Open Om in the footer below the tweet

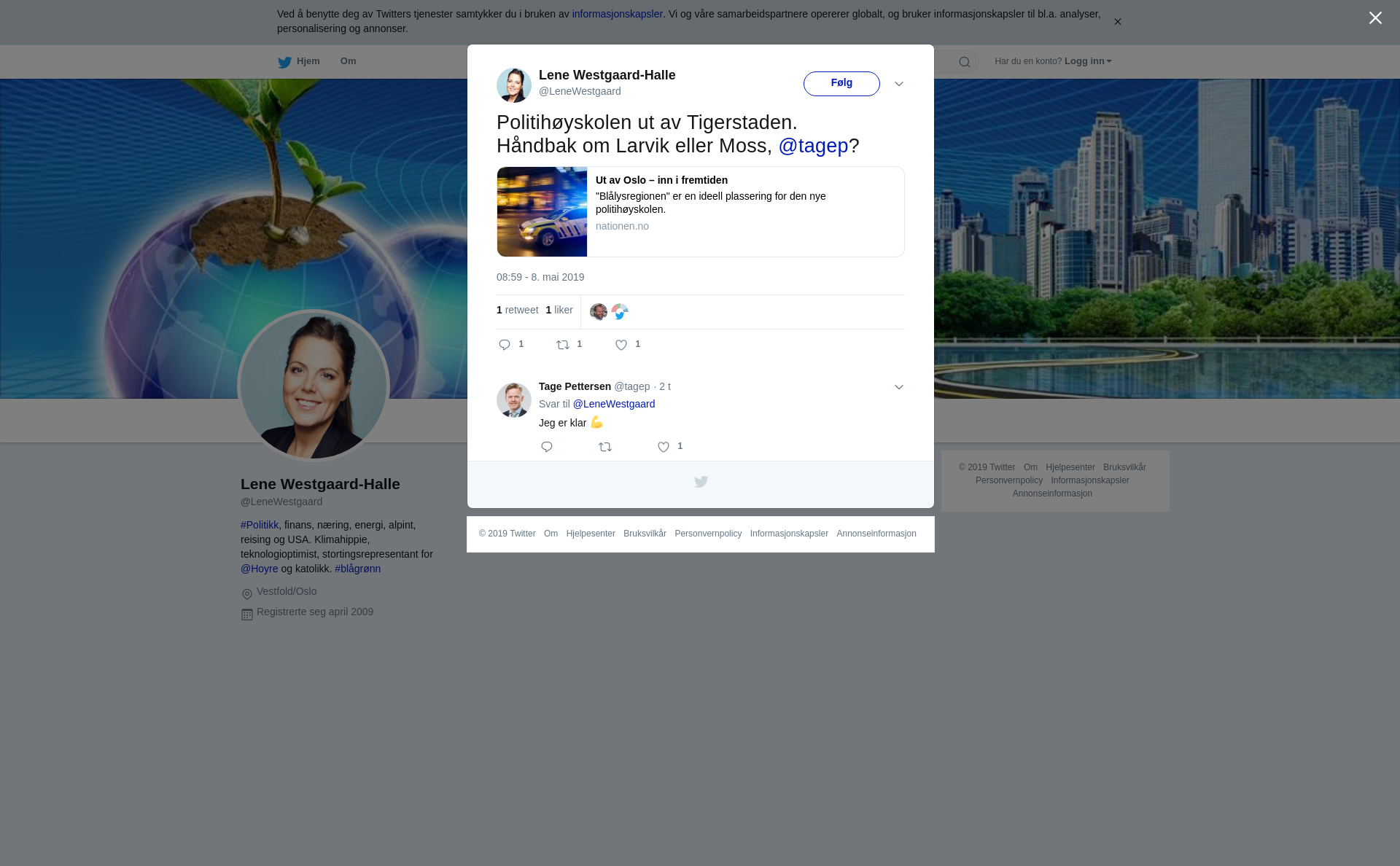(551, 534)
